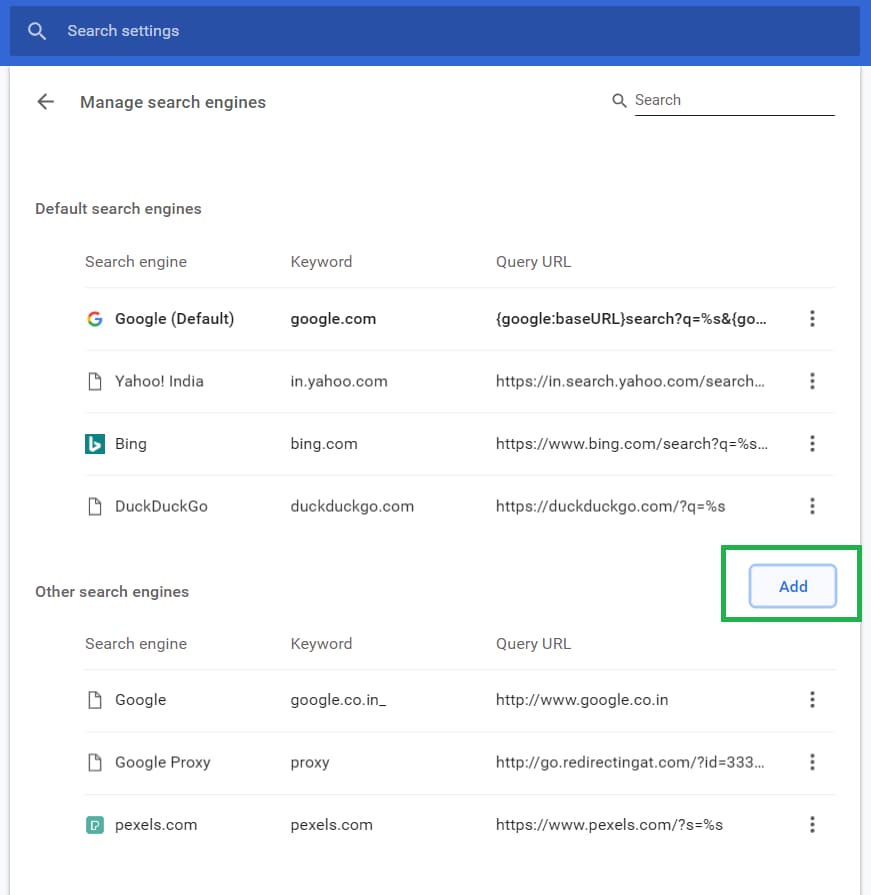Open the three-dot menu for Bing
This screenshot has height=895, width=871.
pos(812,444)
